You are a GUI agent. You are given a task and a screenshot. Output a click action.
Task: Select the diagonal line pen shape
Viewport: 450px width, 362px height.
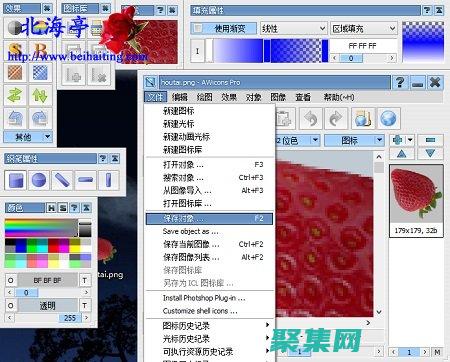[62, 180]
